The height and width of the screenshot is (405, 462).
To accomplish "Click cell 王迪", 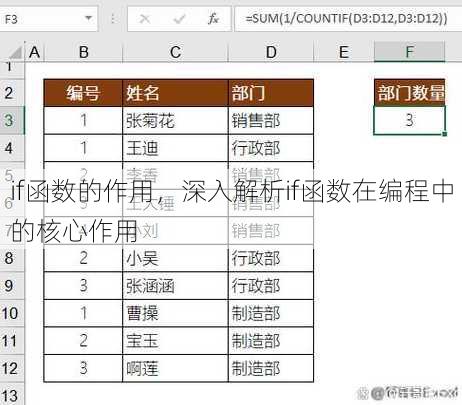I will pos(175,148).
